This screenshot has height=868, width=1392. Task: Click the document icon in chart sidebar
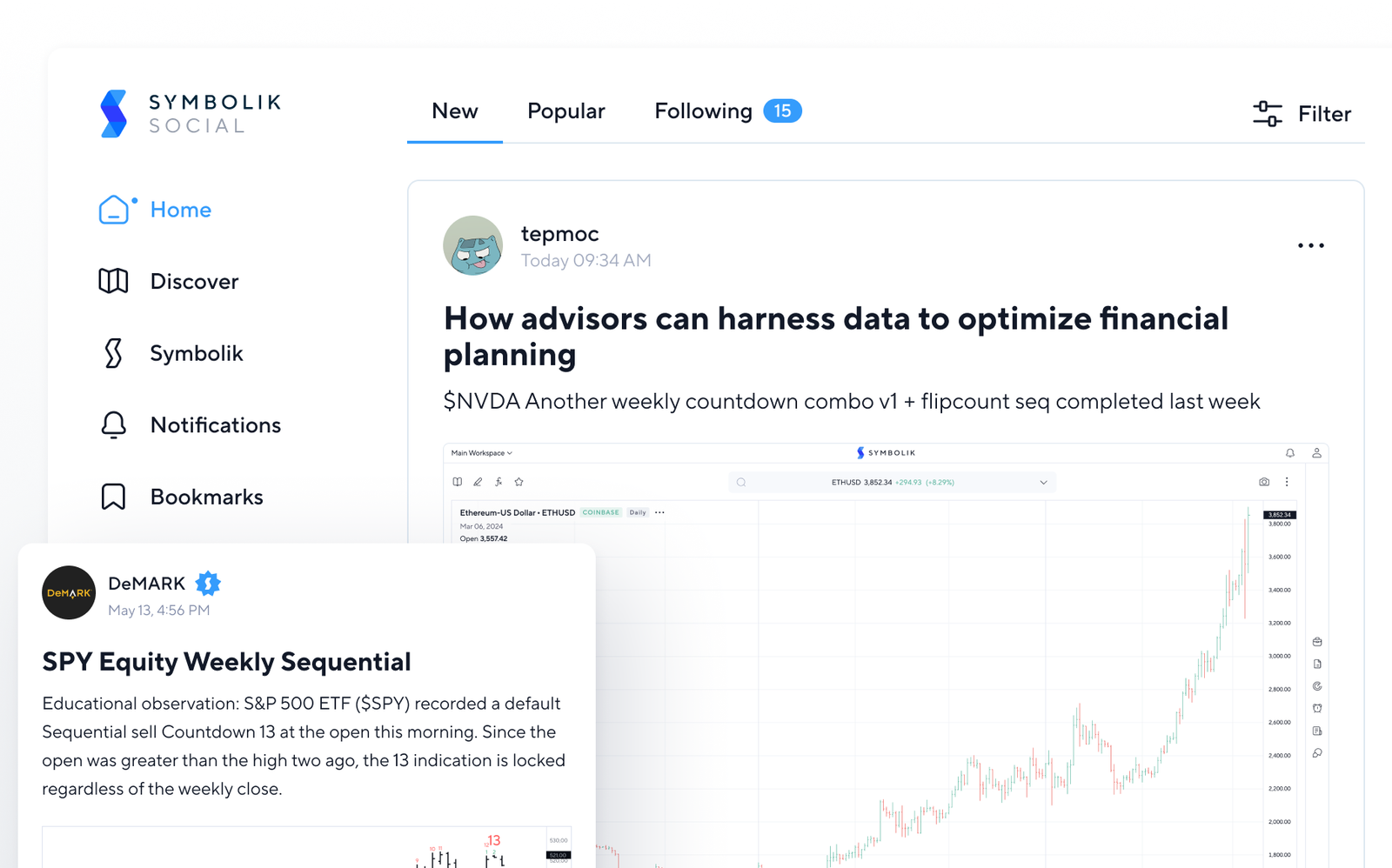[x=1317, y=664]
